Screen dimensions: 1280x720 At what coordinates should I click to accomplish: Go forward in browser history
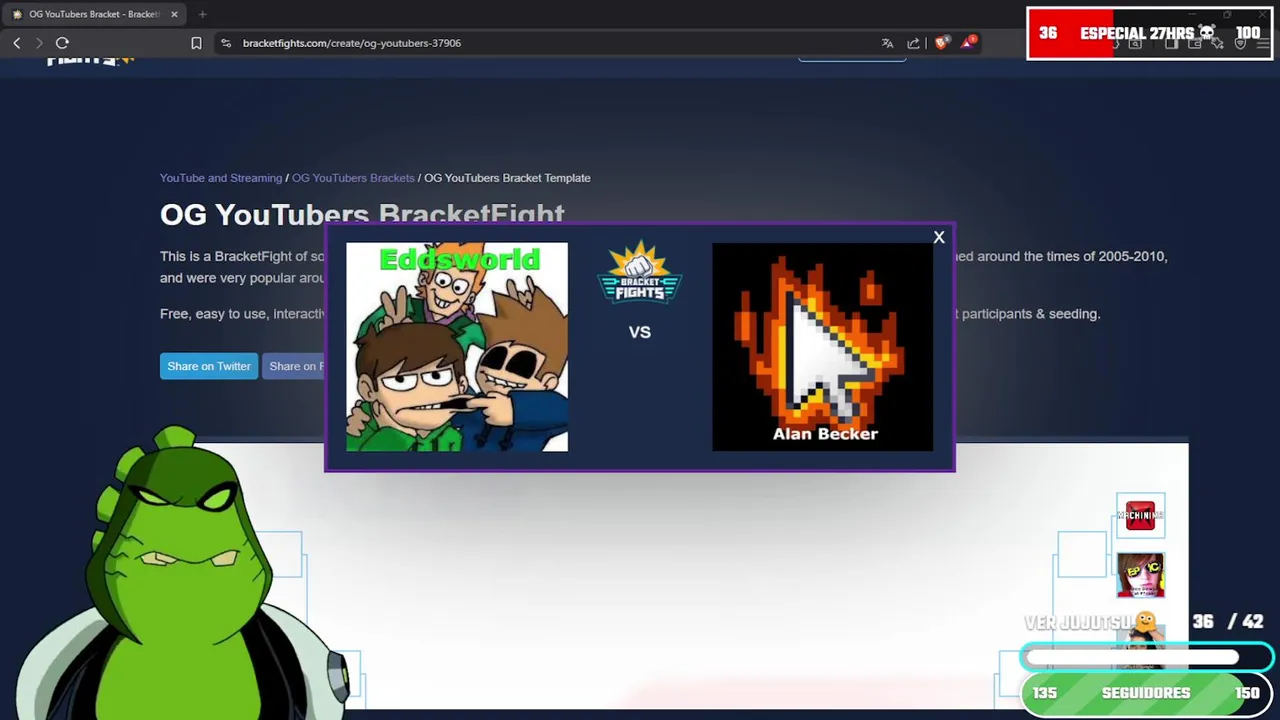coord(39,43)
